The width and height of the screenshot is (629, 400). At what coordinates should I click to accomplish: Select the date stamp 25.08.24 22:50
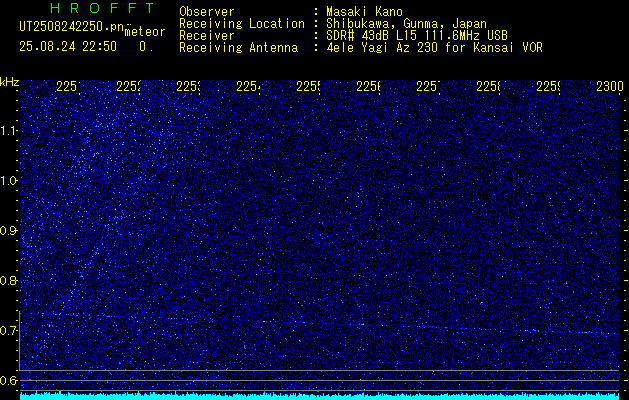68,47
